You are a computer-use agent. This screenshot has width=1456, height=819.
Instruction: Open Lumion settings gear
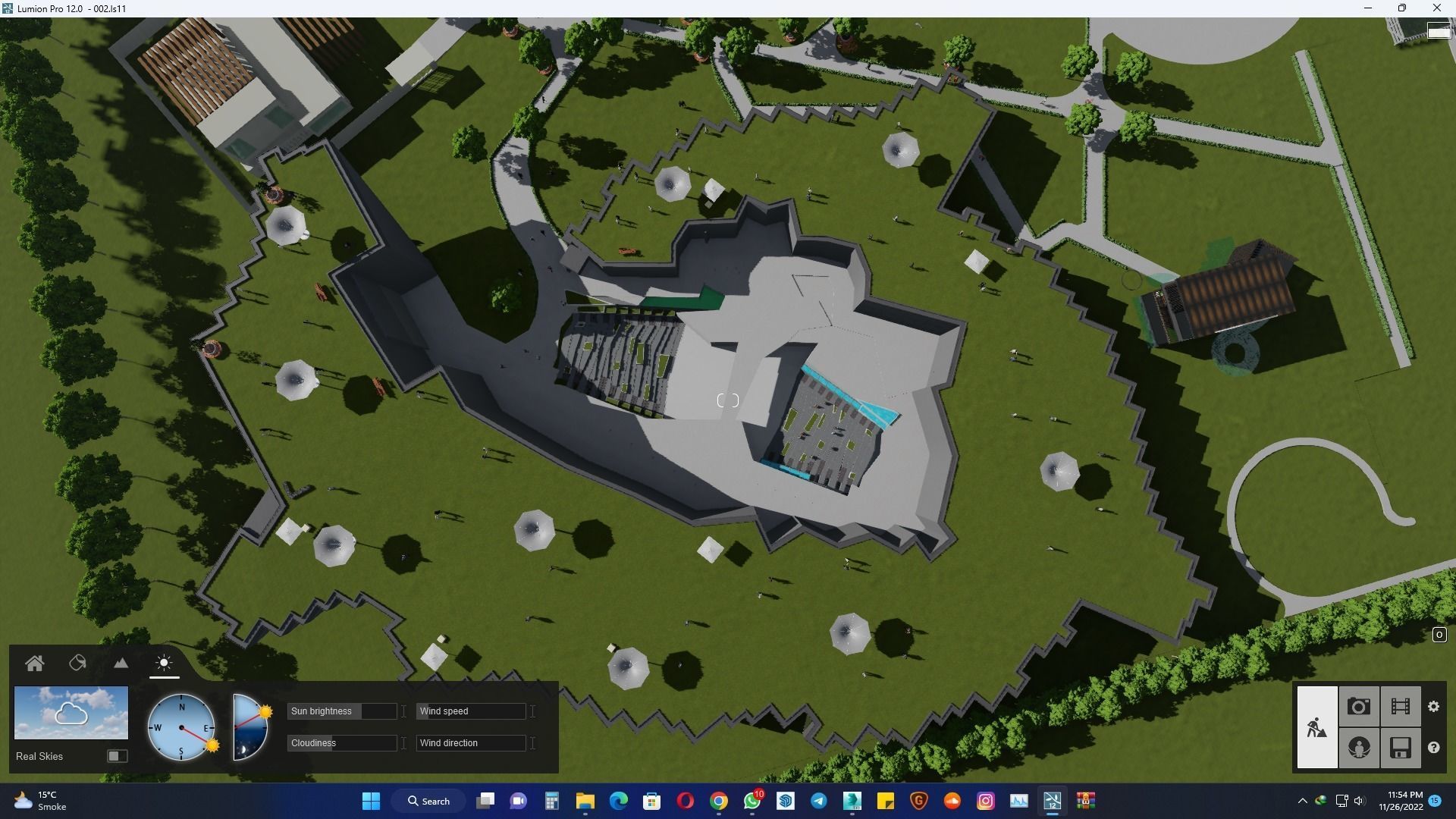(1433, 707)
